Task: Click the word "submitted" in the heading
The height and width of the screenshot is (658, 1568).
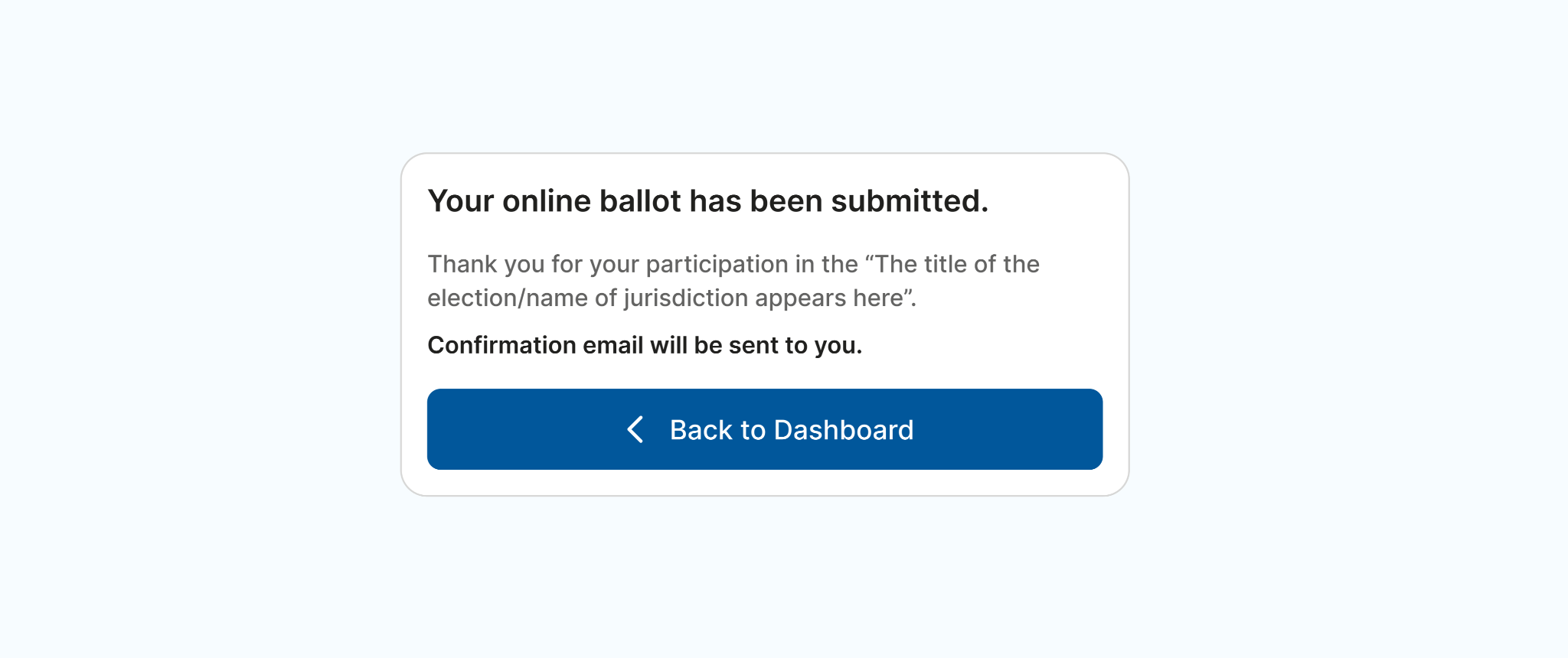Action: tap(905, 201)
